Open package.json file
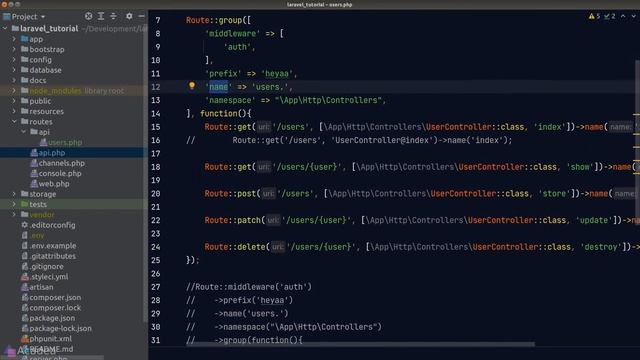The height and width of the screenshot is (360, 640). [52, 318]
